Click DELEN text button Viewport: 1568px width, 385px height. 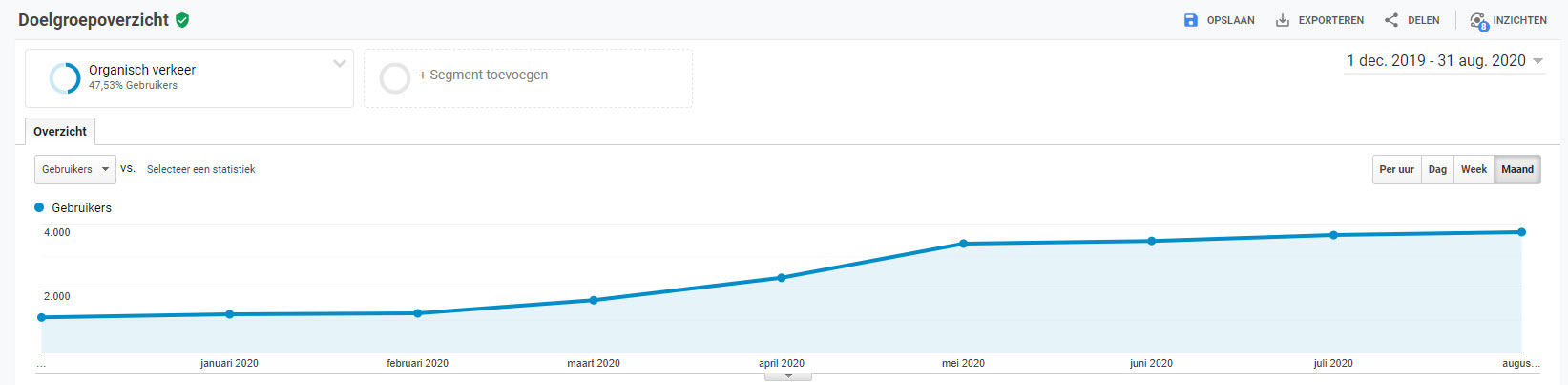point(1424,20)
